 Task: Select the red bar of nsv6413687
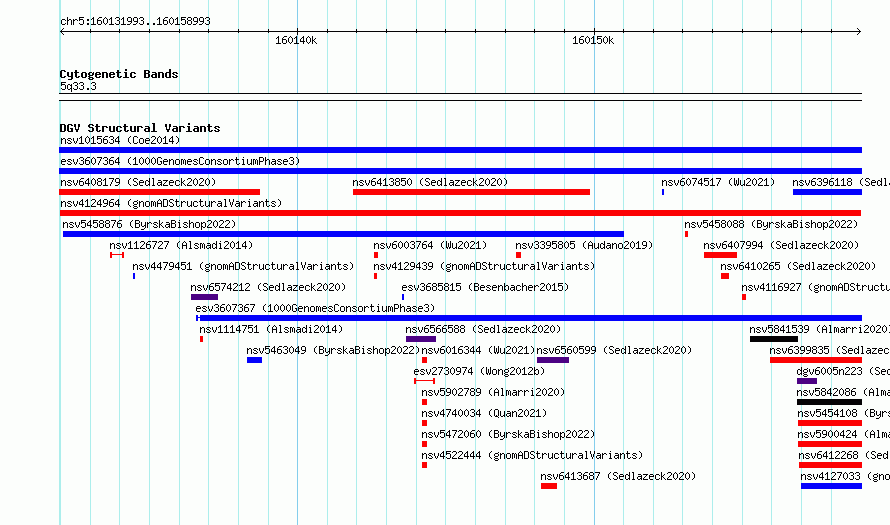[x=549, y=486]
